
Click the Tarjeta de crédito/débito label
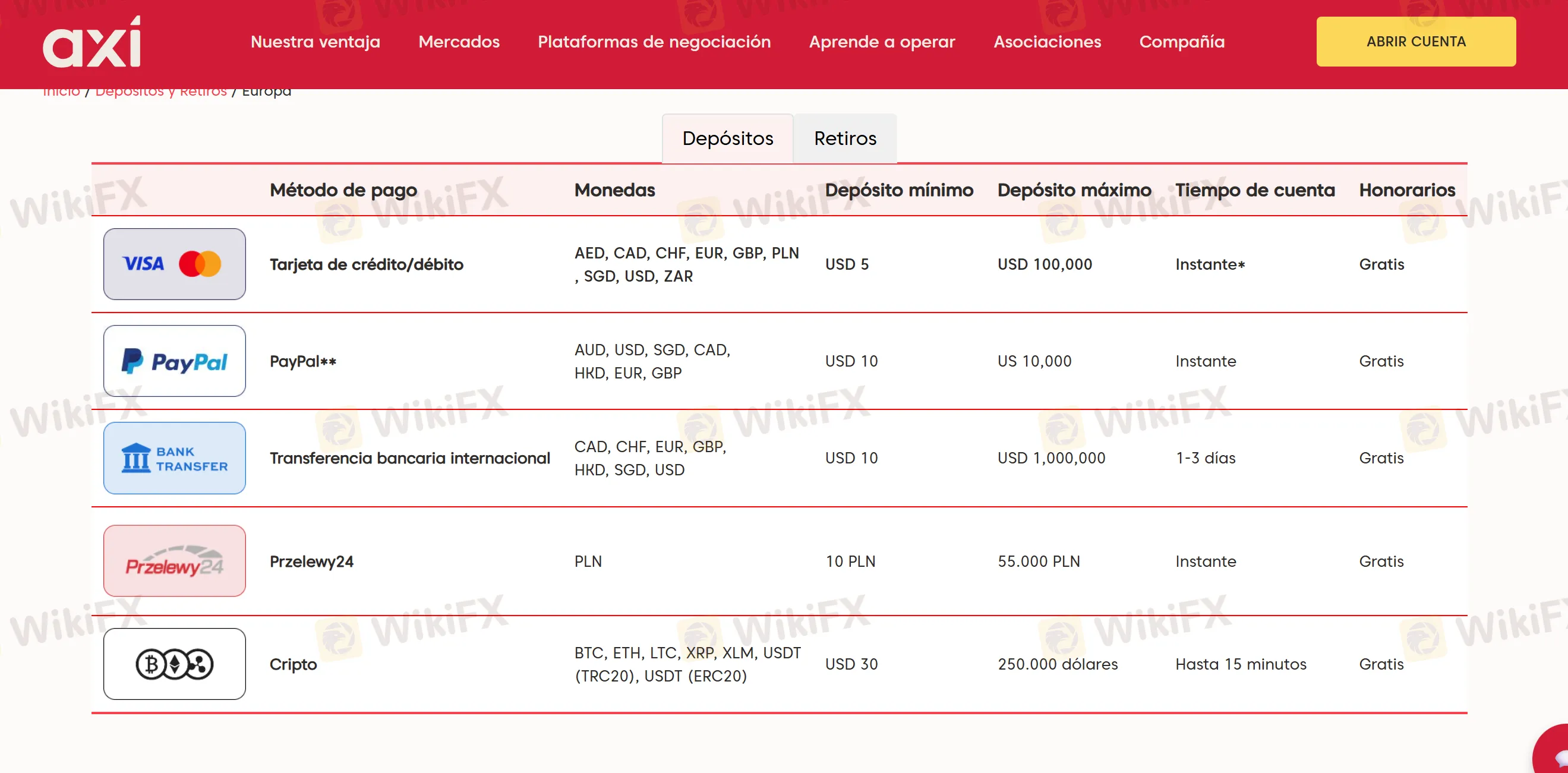367,265
